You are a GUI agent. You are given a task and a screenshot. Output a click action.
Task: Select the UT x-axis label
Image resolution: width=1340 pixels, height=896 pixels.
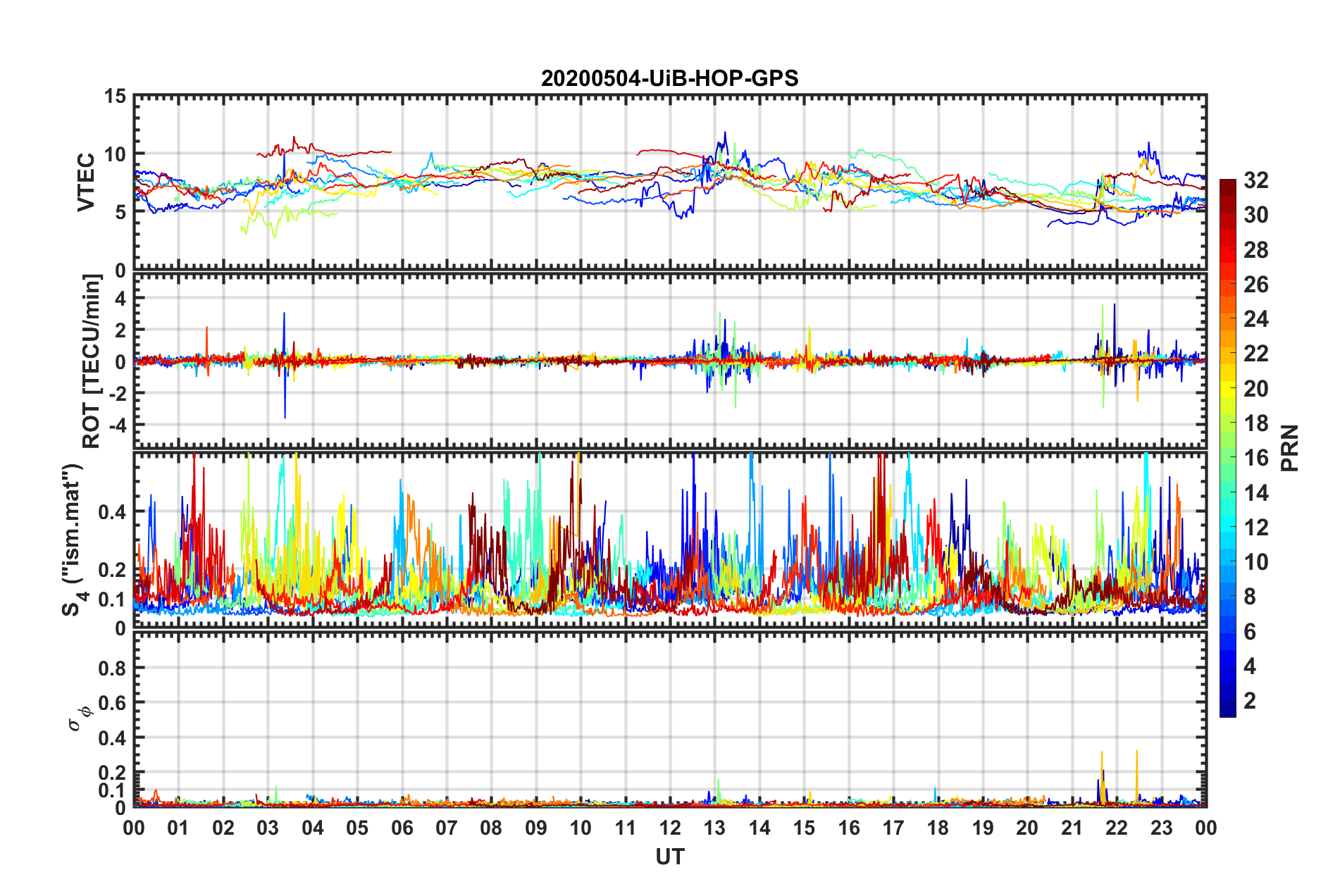(670, 857)
